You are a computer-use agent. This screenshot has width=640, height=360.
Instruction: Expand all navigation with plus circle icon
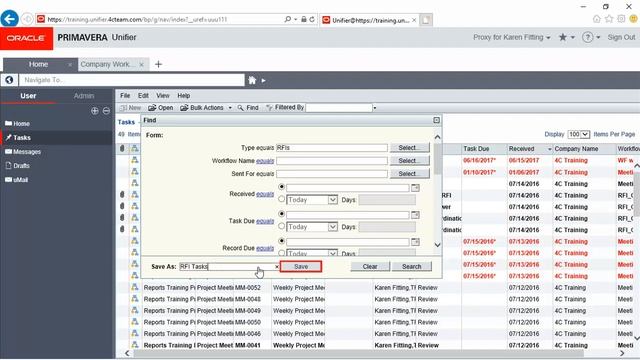coord(95,111)
